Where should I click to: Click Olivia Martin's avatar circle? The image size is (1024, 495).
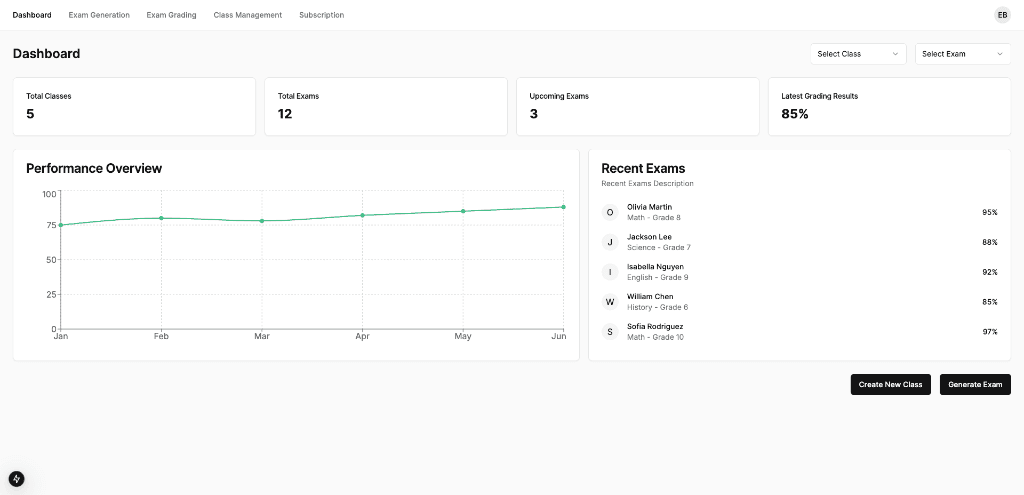[610, 212]
